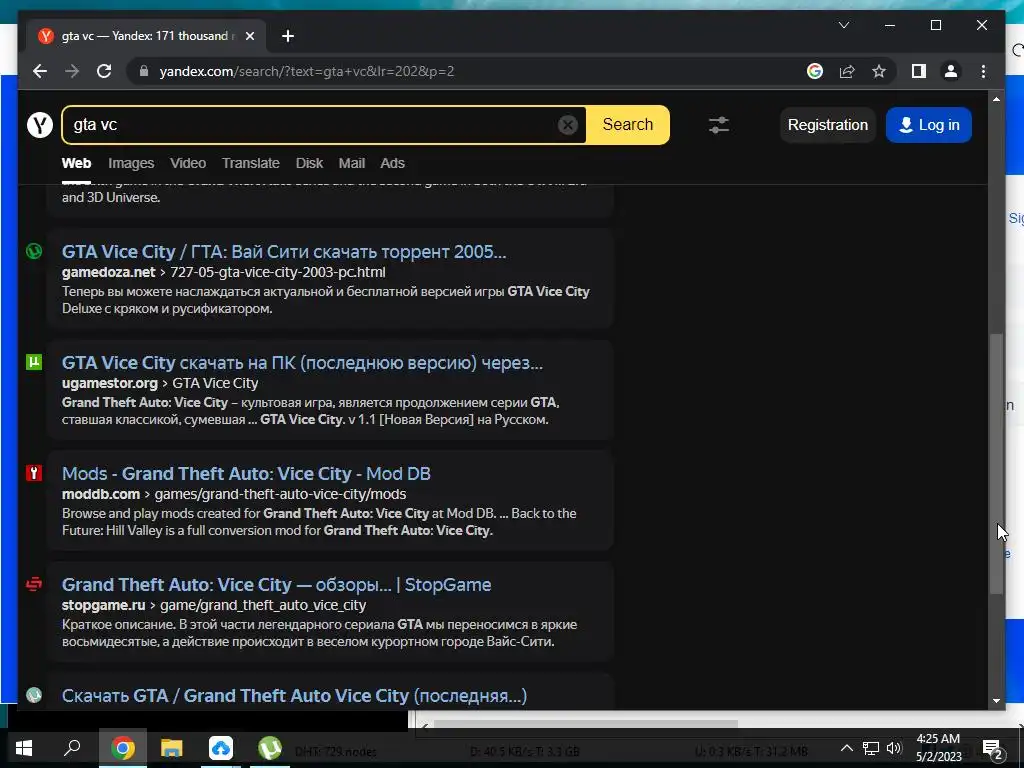Click the volume speaker tray icon

click(x=894, y=748)
